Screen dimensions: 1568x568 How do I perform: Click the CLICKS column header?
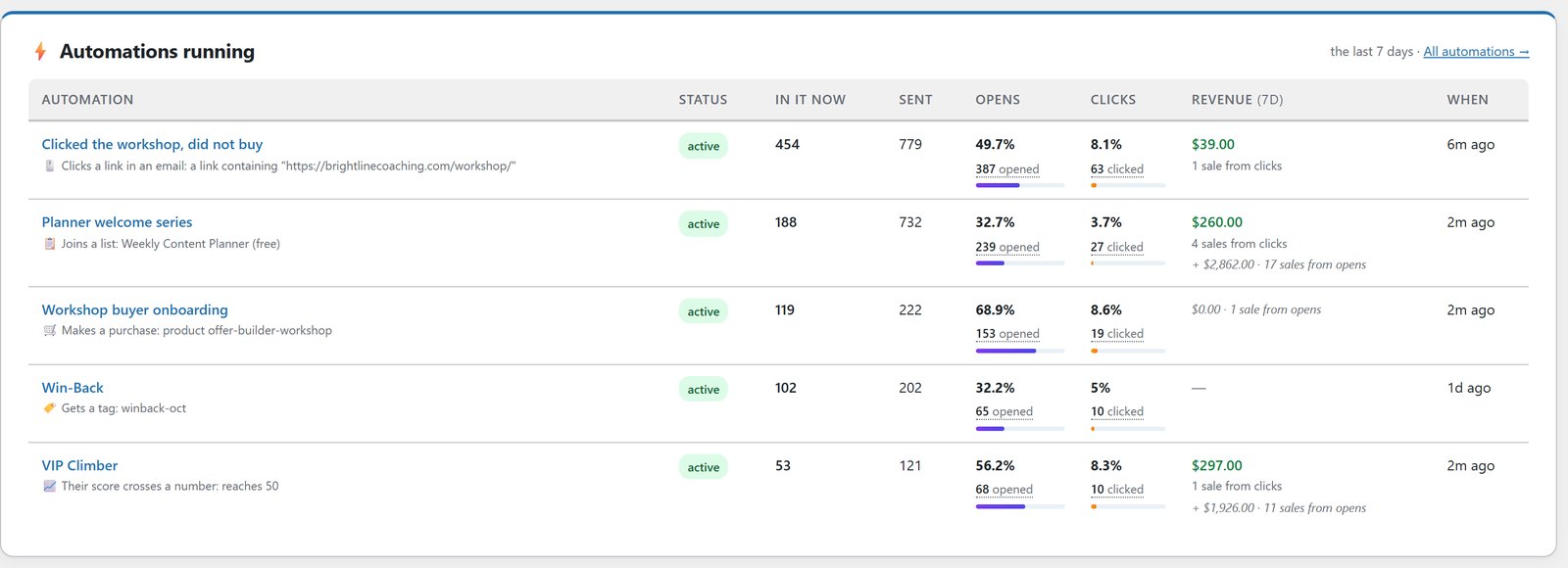point(1113,100)
